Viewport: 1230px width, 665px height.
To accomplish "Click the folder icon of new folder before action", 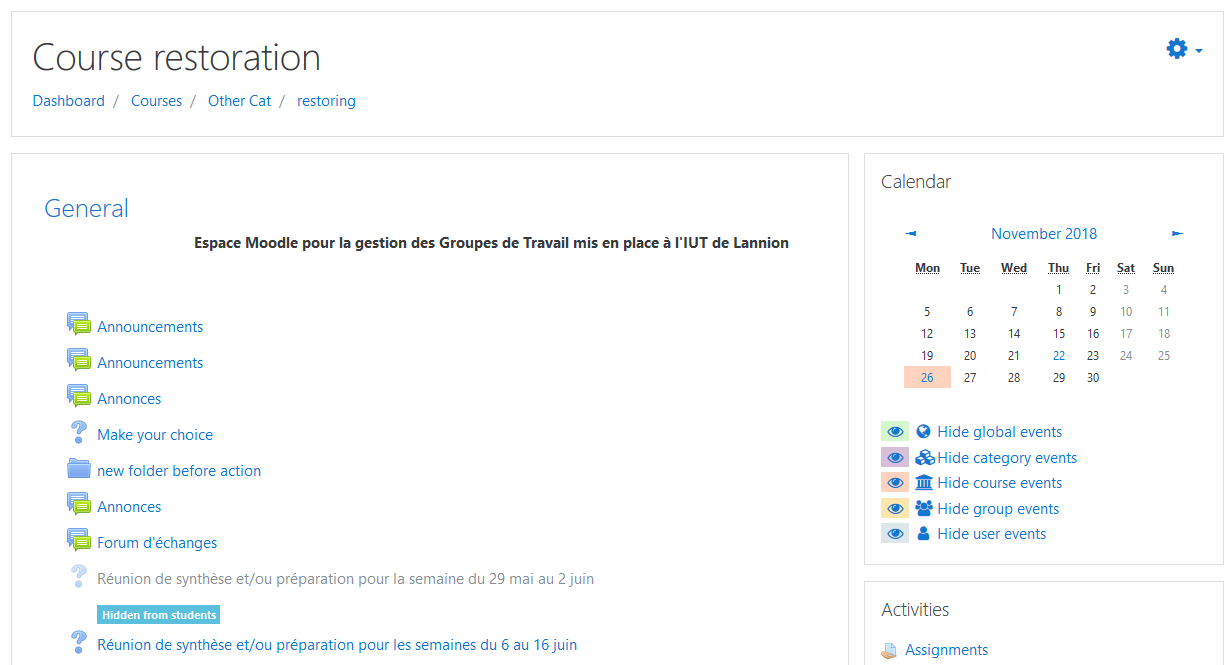I will click(x=79, y=469).
